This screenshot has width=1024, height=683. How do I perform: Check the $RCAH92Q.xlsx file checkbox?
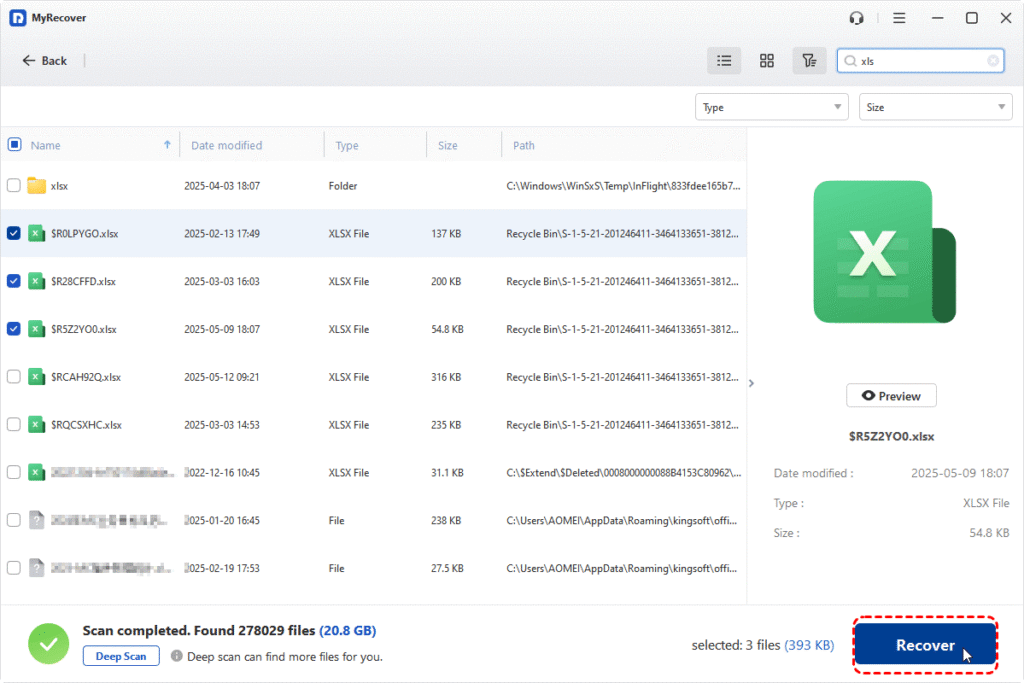14,377
